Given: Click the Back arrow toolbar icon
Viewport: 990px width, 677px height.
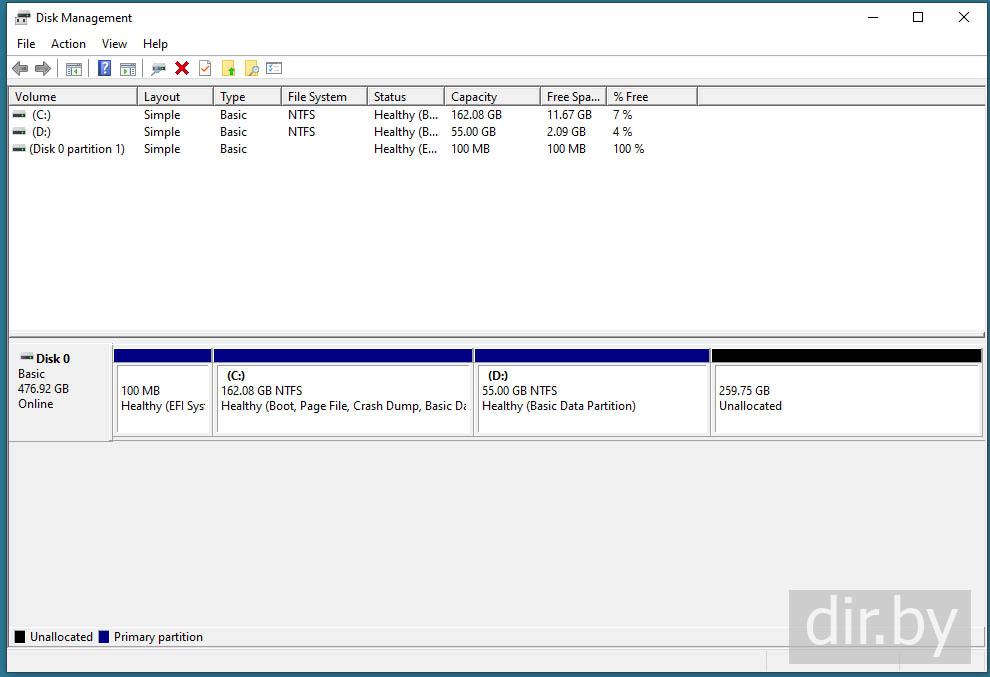Looking at the screenshot, I should click(20, 68).
